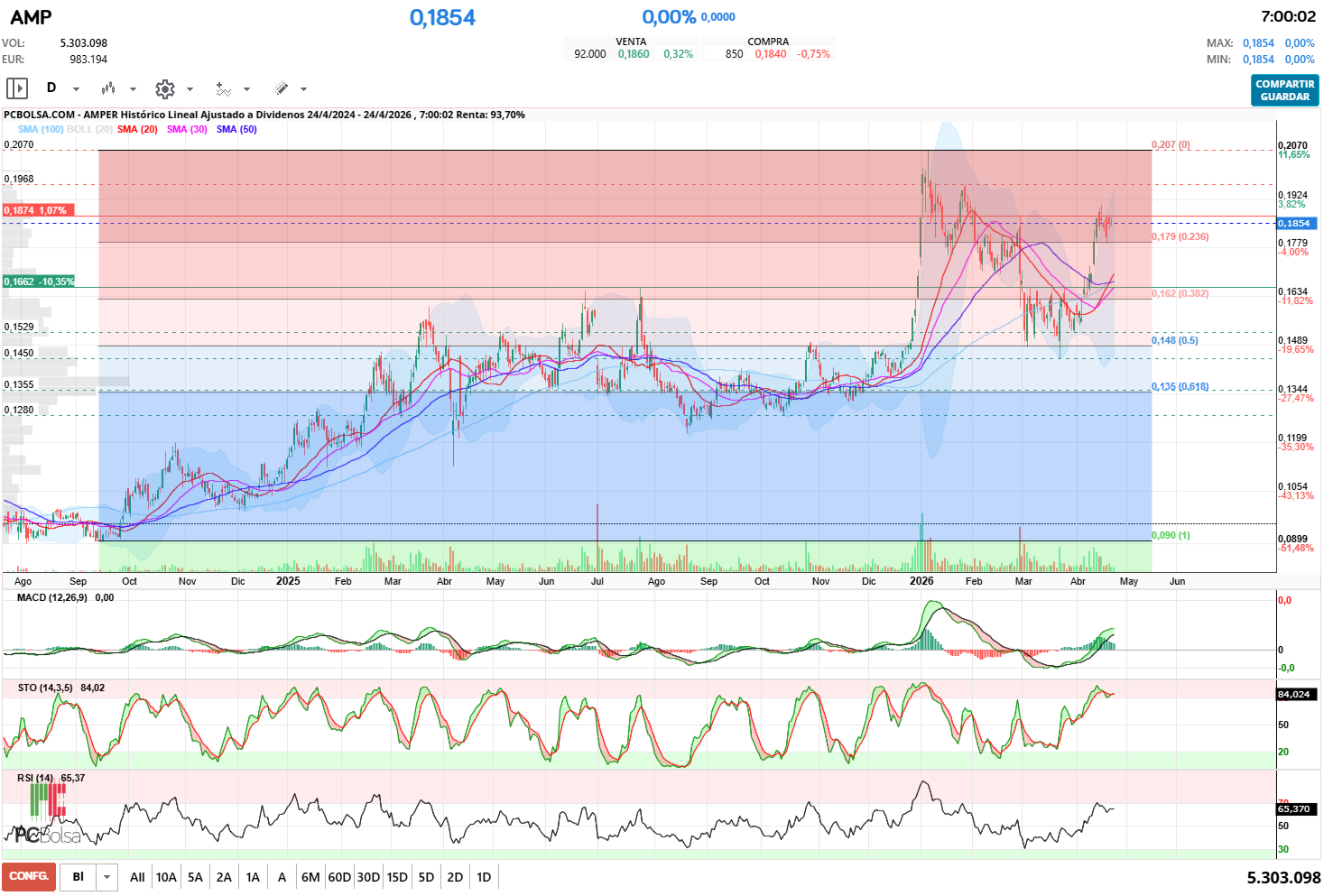
Task: Select the pencil drawing tool icon
Action: 281,88
